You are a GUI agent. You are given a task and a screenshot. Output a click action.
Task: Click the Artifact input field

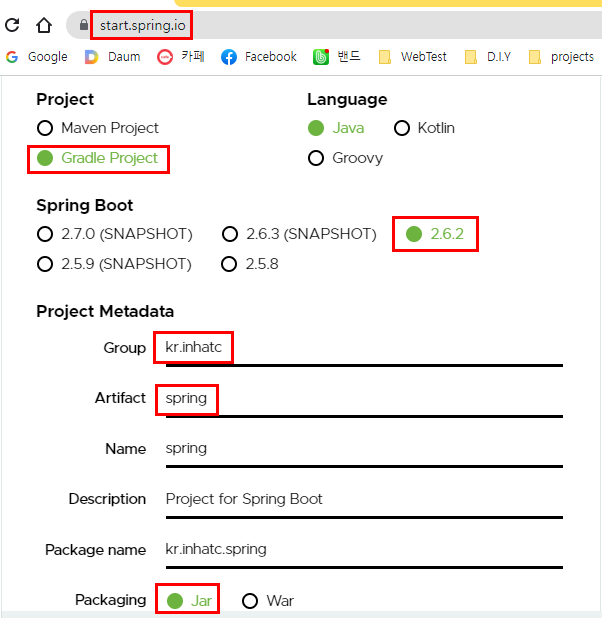pos(360,398)
